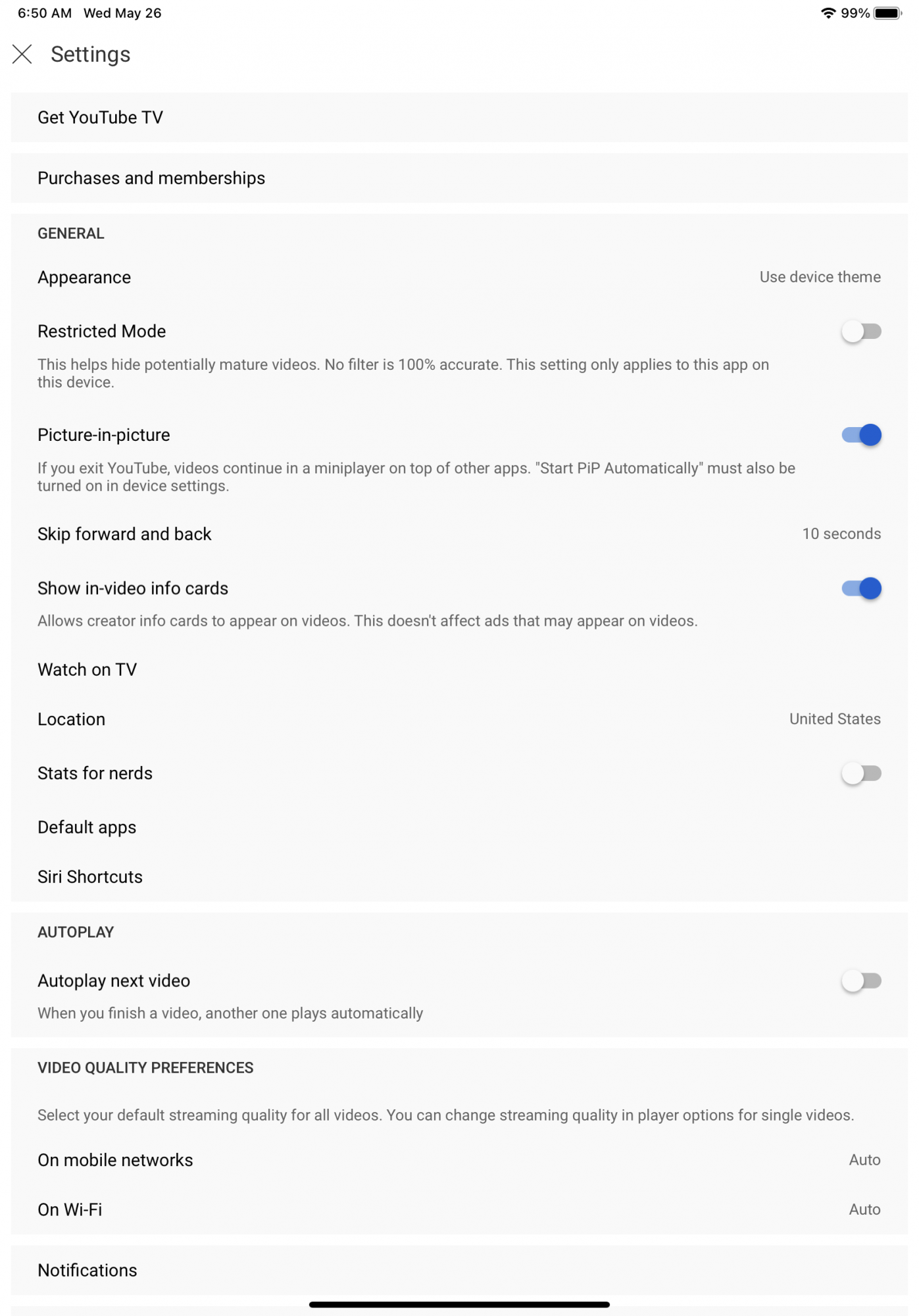Disable Show in-video info cards

pyautogui.click(x=860, y=588)
